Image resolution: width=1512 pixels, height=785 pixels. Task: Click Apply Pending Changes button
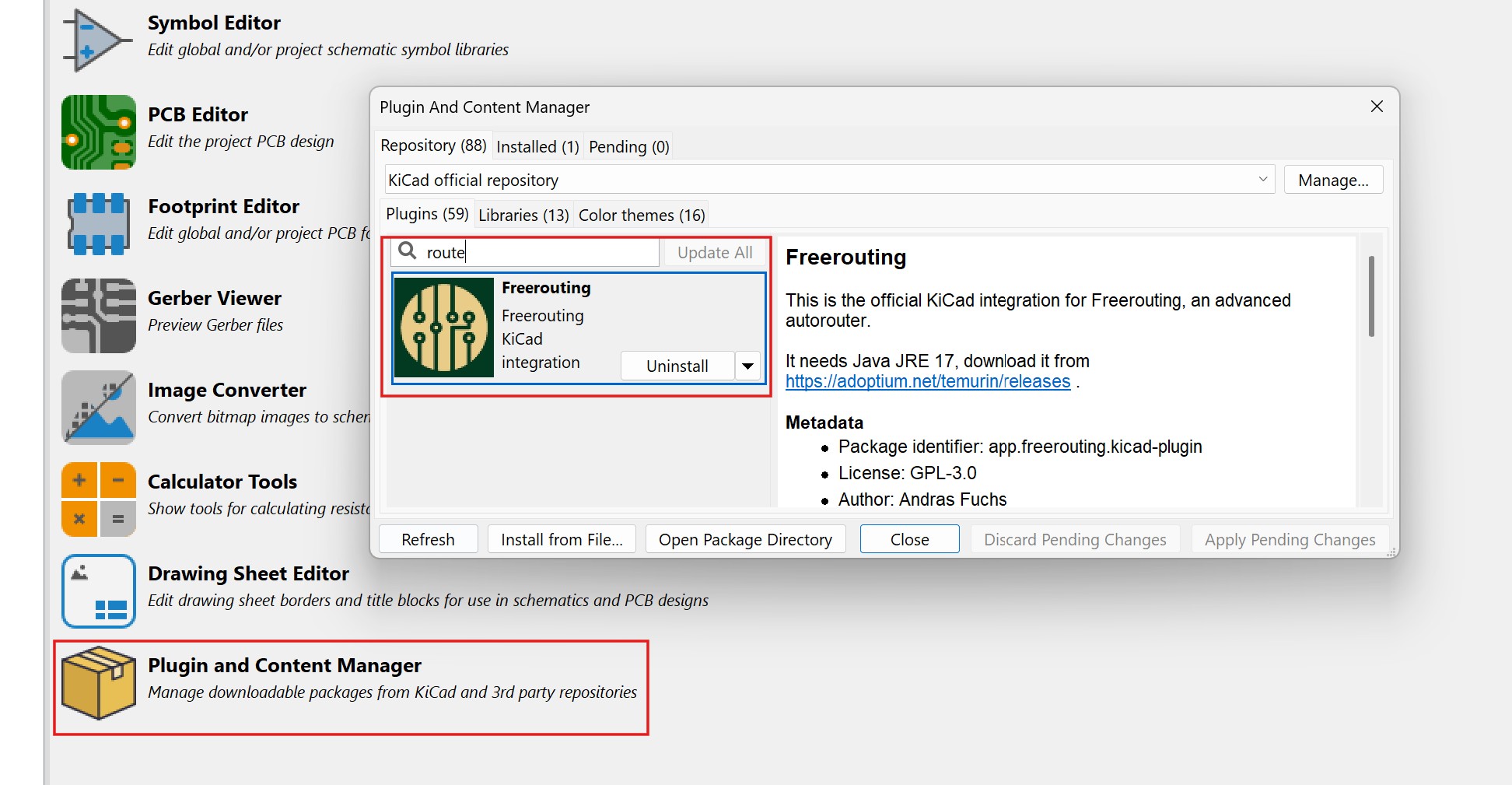pyautogui.click(x=1290, y=539)
